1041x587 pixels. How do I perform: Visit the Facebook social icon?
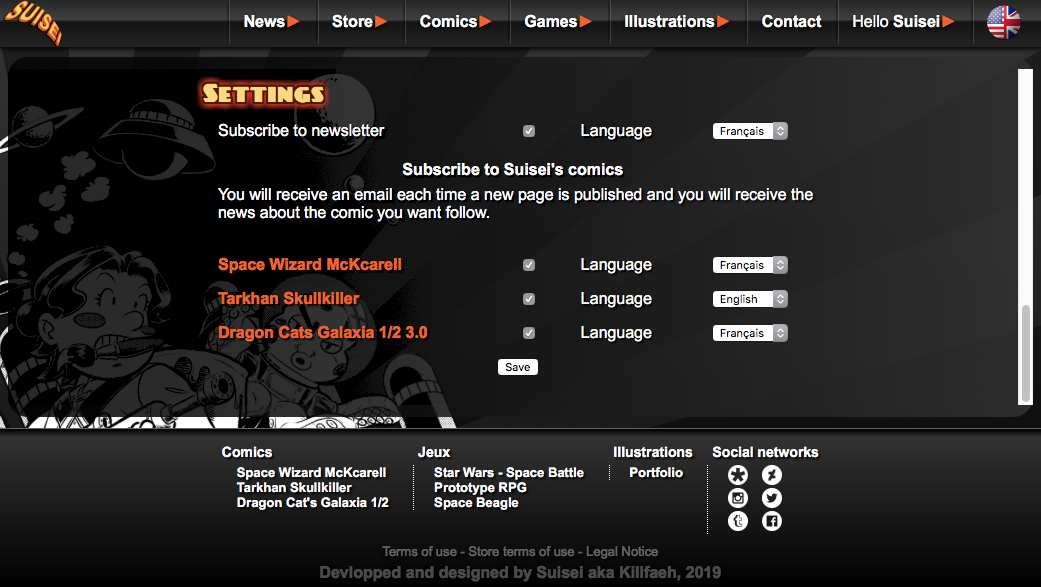pos(771,521)
